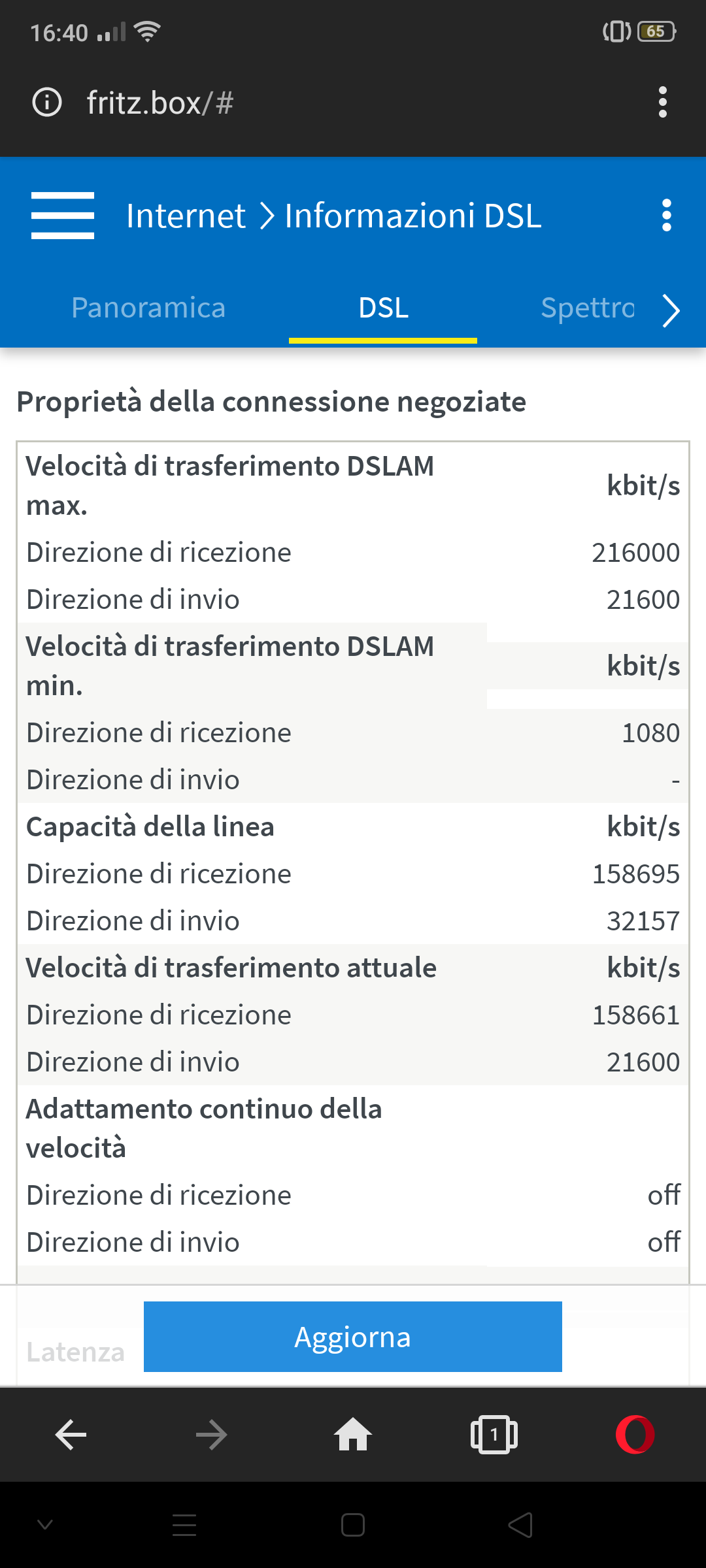This screenshot has height=1568, width=706.
Task: Switch to the Panoramica tab
Action: coord(149,308)
